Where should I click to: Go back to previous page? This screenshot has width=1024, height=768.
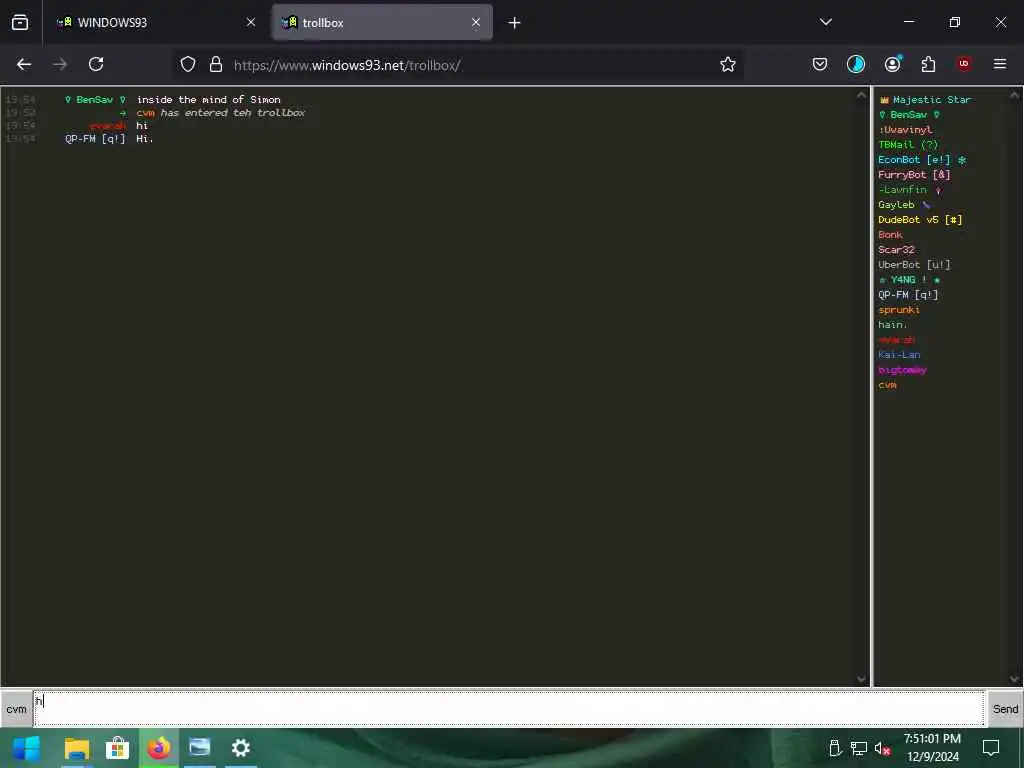click(24, 65)
